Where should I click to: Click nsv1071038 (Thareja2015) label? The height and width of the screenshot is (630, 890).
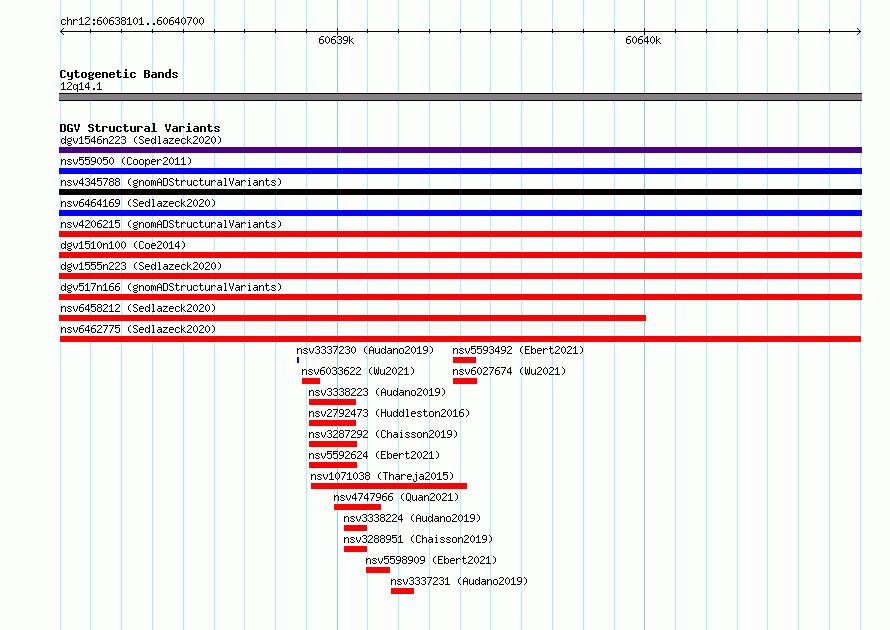pyautogui.click(x=382, y=476)
